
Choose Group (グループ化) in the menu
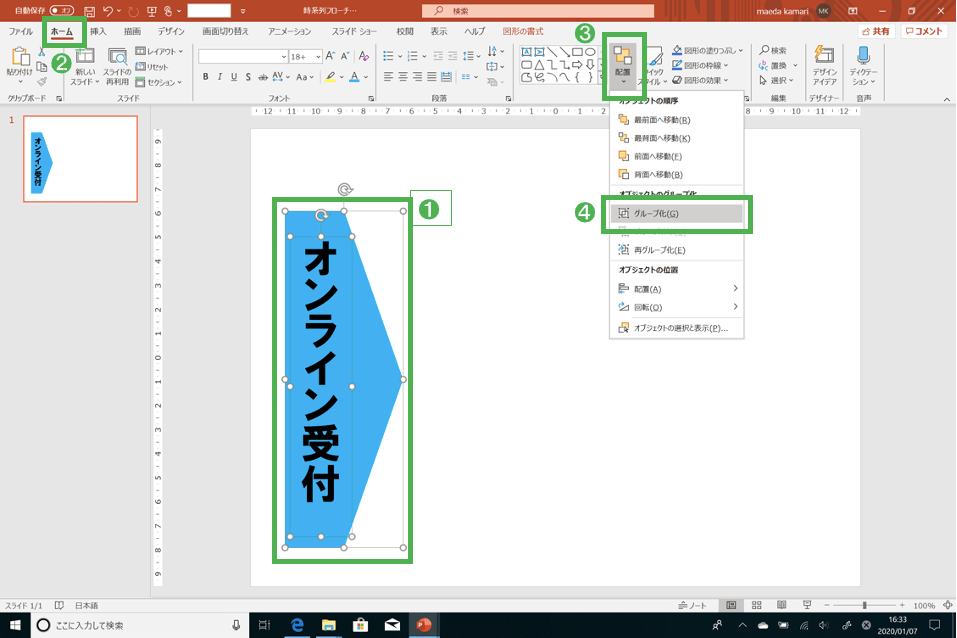[677, 213]
